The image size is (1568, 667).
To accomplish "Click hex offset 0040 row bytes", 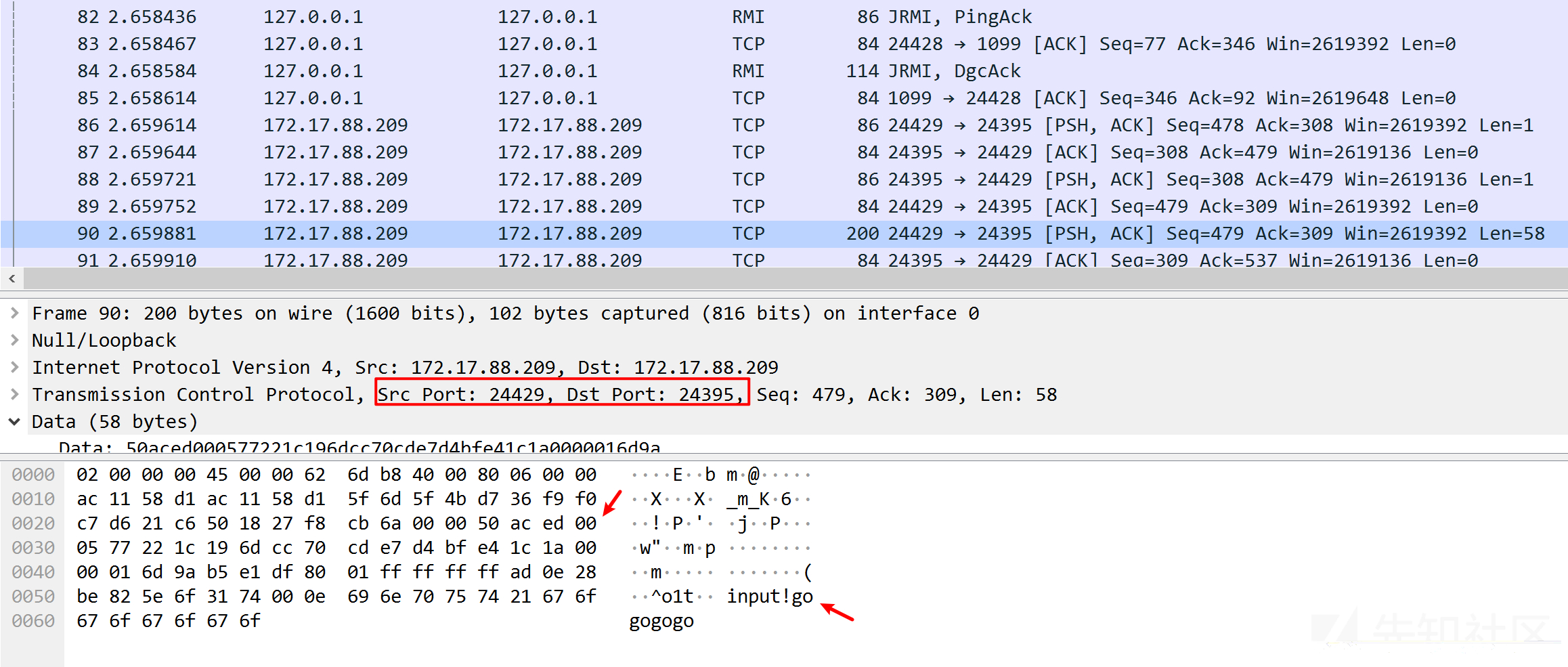I will [x=336, y=572].
